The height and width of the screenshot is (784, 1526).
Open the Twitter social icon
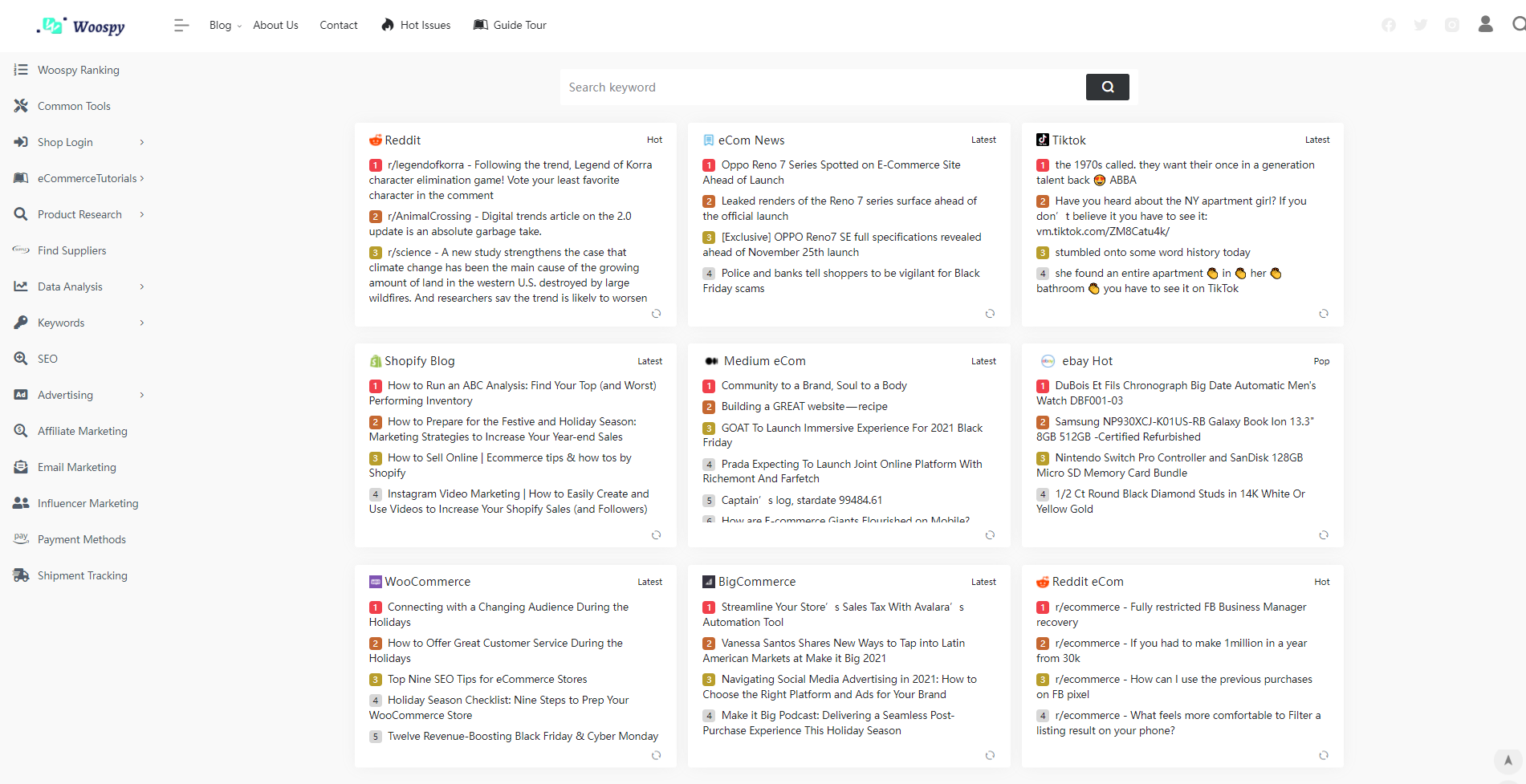1421,25
